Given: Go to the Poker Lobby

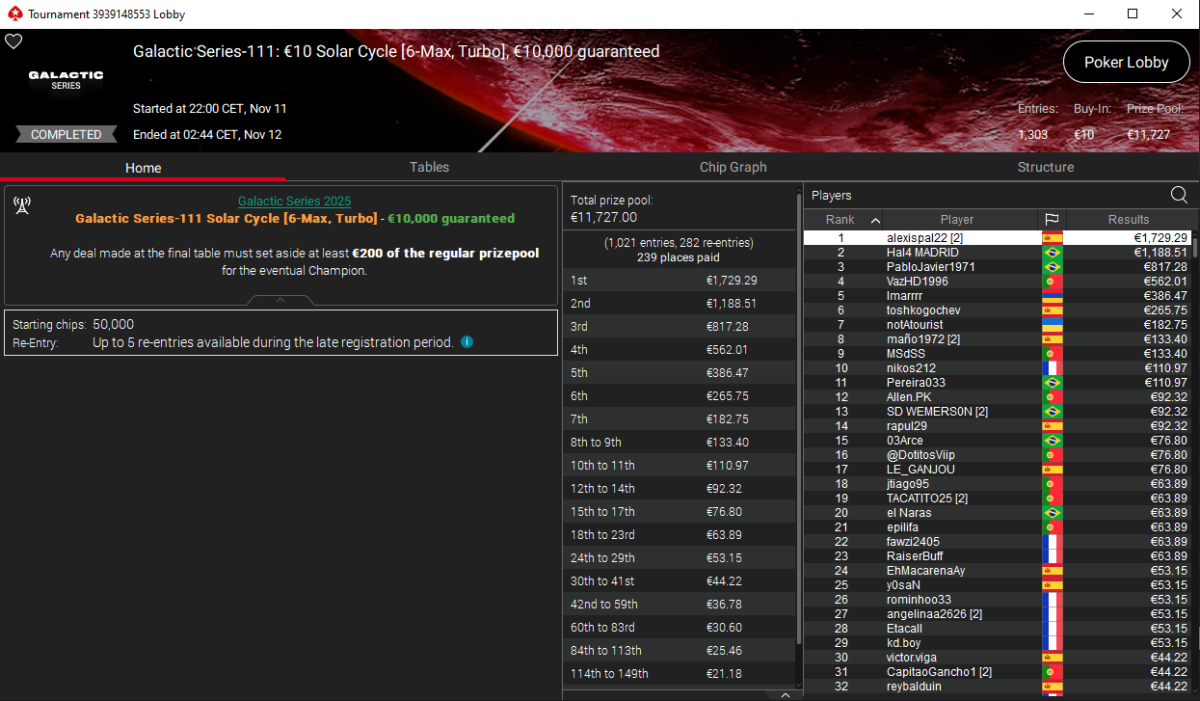Looking at the screenshot, I should point(1126,62).
